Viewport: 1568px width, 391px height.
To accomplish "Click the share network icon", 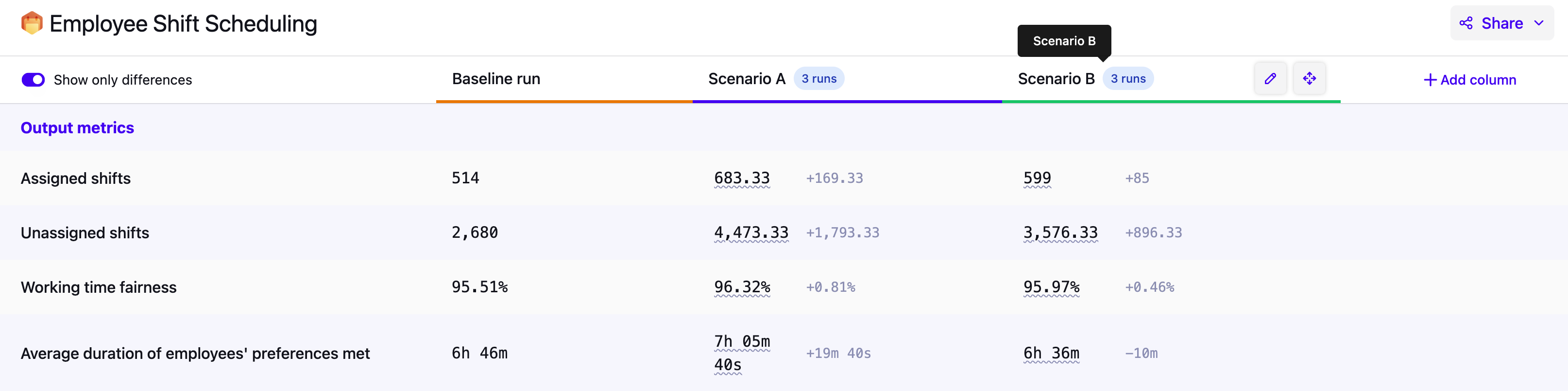I will pos(1466,24).
